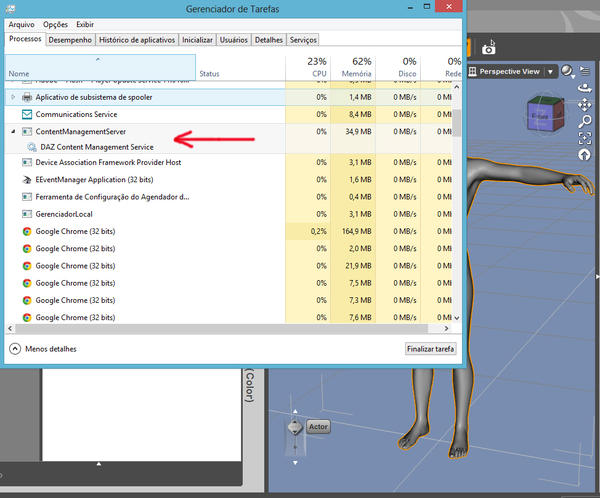Click Device Association Framework host icon
This screenshot has width=600, height=498.
[27, 162]
